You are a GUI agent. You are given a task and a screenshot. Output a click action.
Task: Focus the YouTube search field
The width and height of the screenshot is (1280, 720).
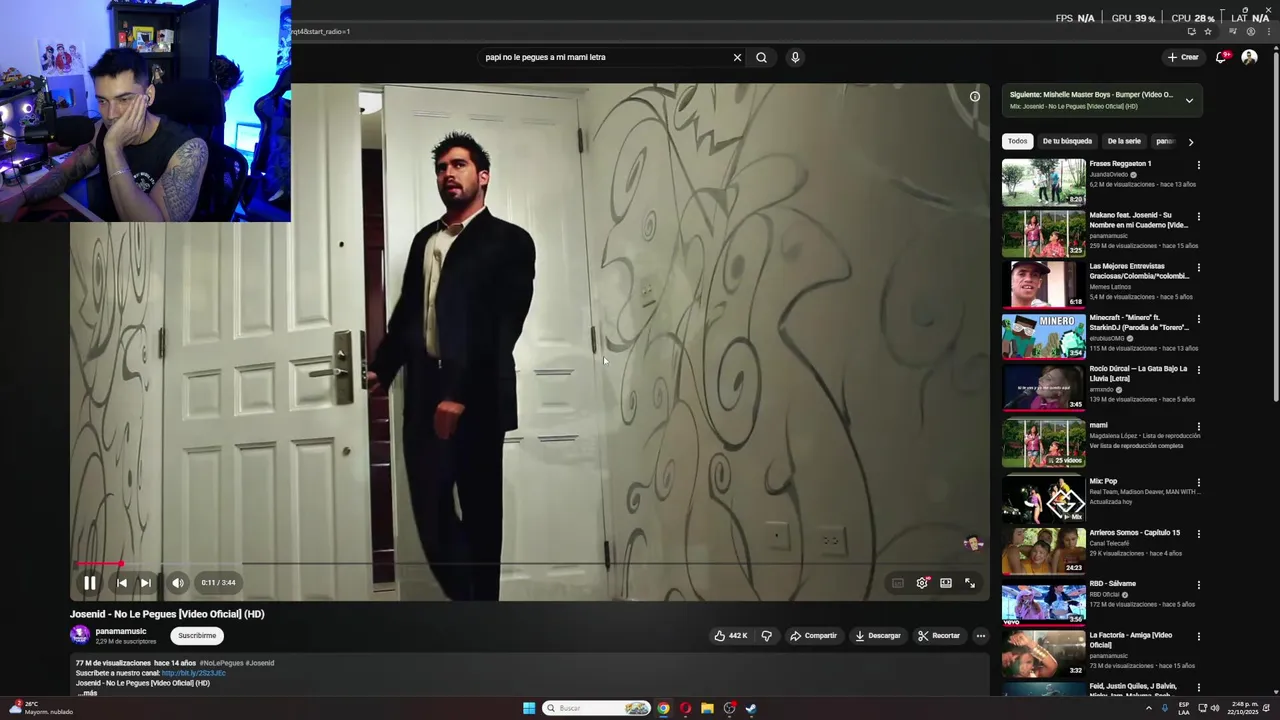pos(605,57)
